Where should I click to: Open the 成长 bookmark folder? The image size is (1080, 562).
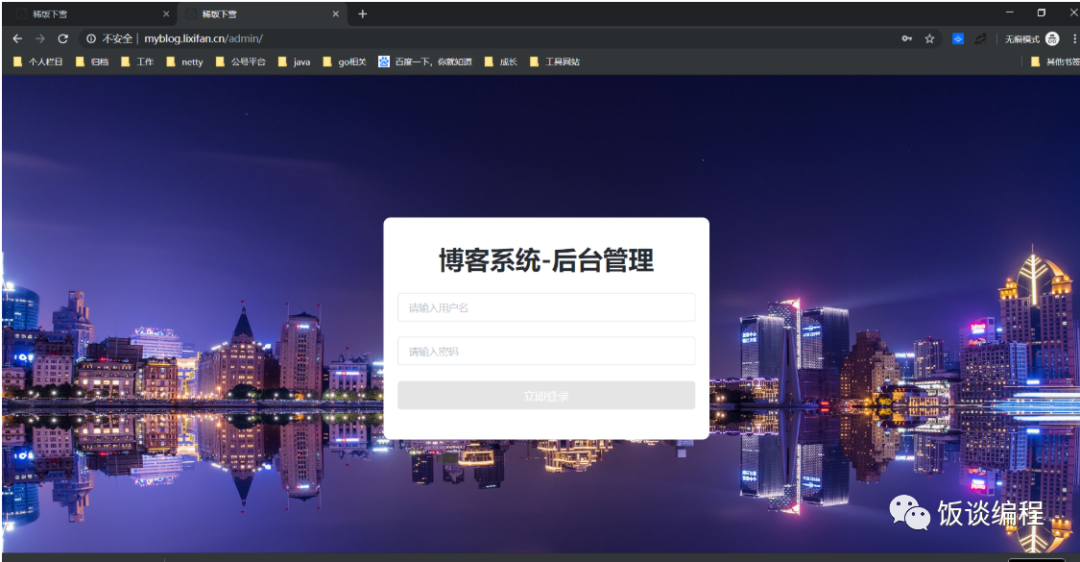click(501, 62)
